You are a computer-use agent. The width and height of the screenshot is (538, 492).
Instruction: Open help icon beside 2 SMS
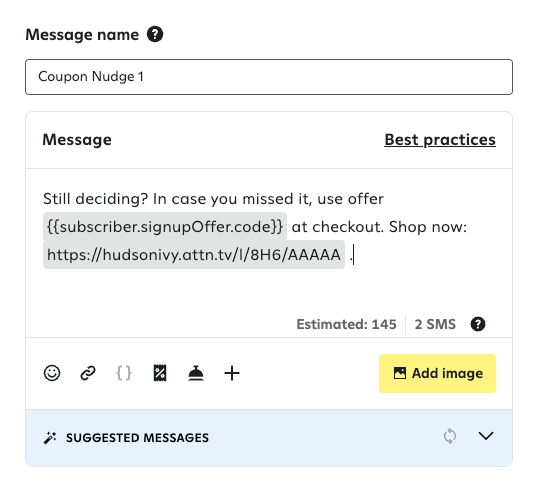[478, 324]
